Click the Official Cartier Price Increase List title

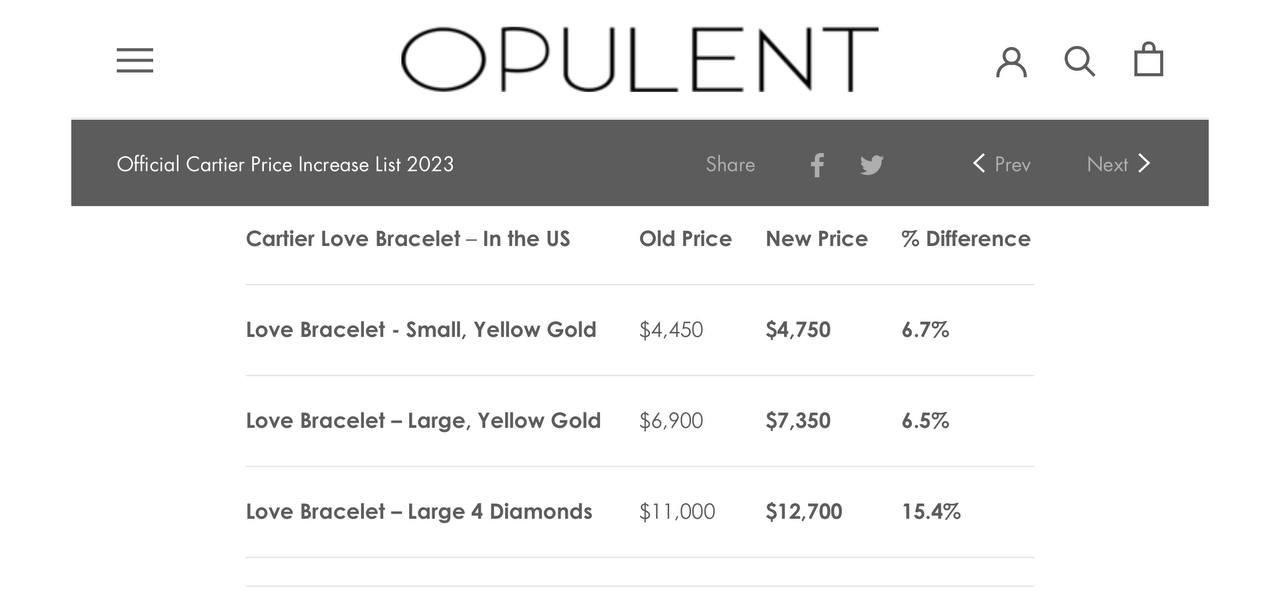[x=285, y=164]
